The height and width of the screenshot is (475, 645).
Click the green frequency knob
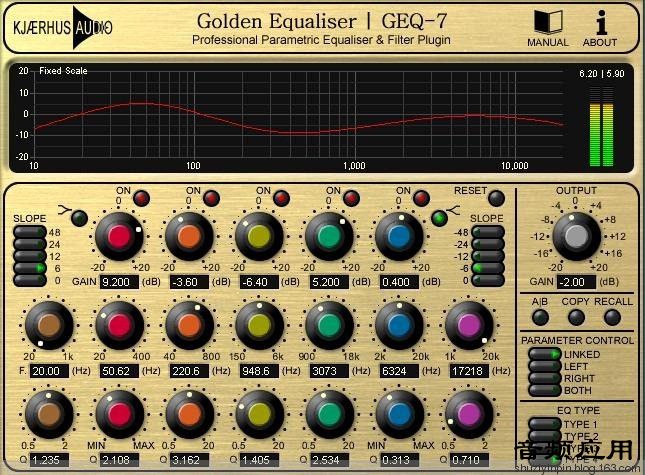tap(329, 325)
